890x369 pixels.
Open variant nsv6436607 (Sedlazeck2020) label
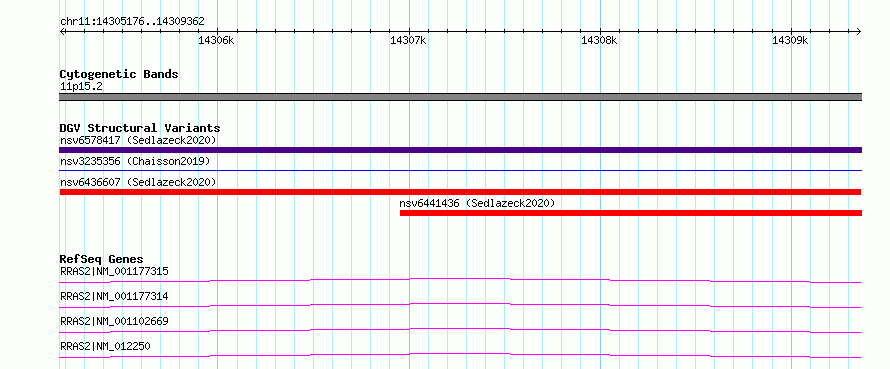[x=138, y=182]
